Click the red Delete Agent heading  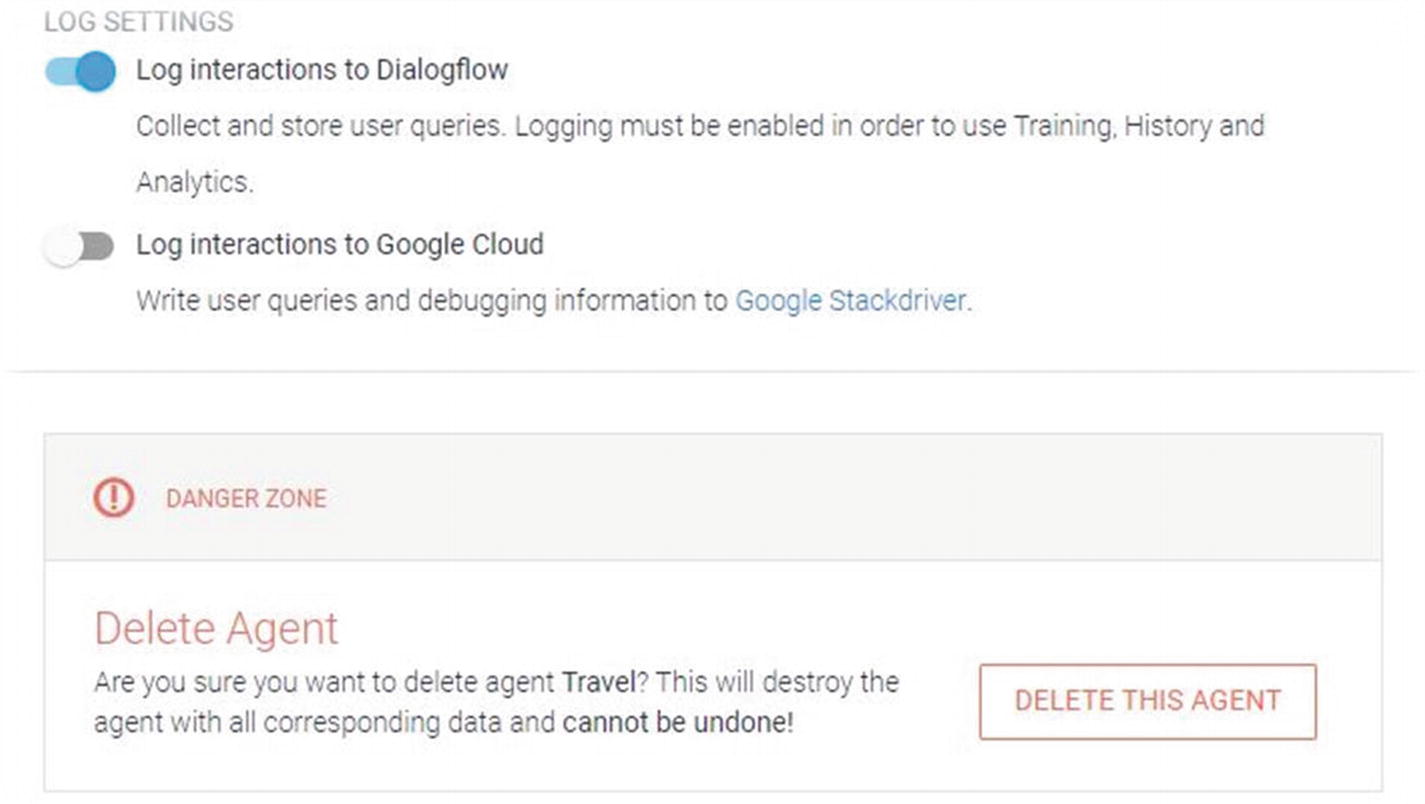217,629
